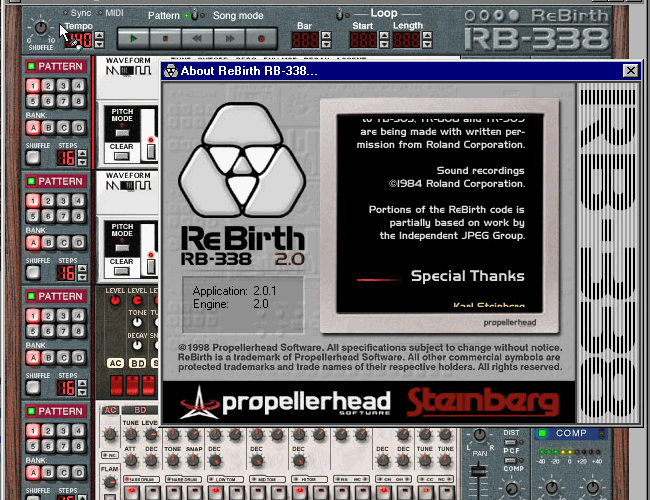
Task: Select the LOW TOM instrument button
Action: coord(225,479)
